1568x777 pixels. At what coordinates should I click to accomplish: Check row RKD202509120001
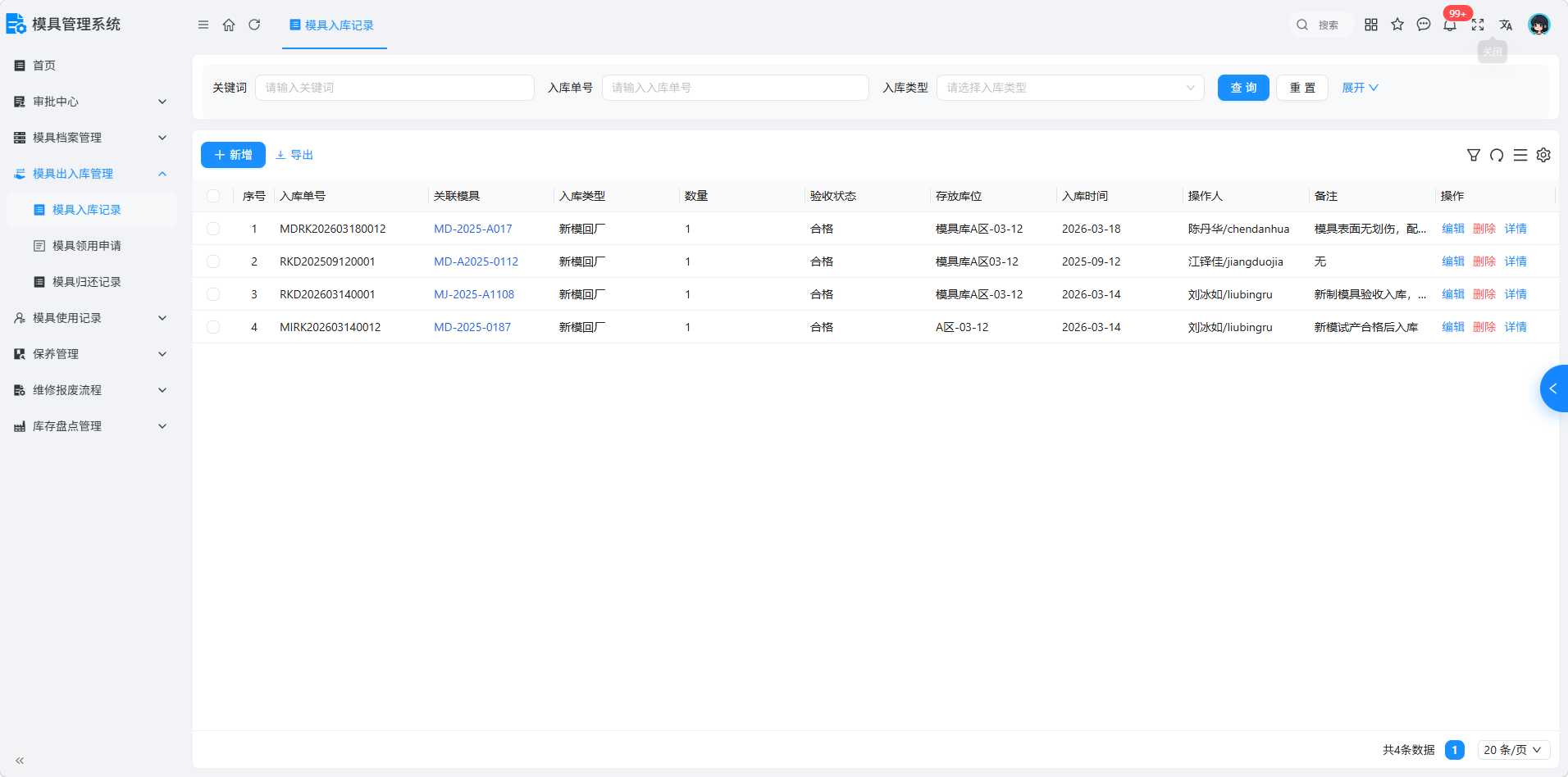[213, 261]
